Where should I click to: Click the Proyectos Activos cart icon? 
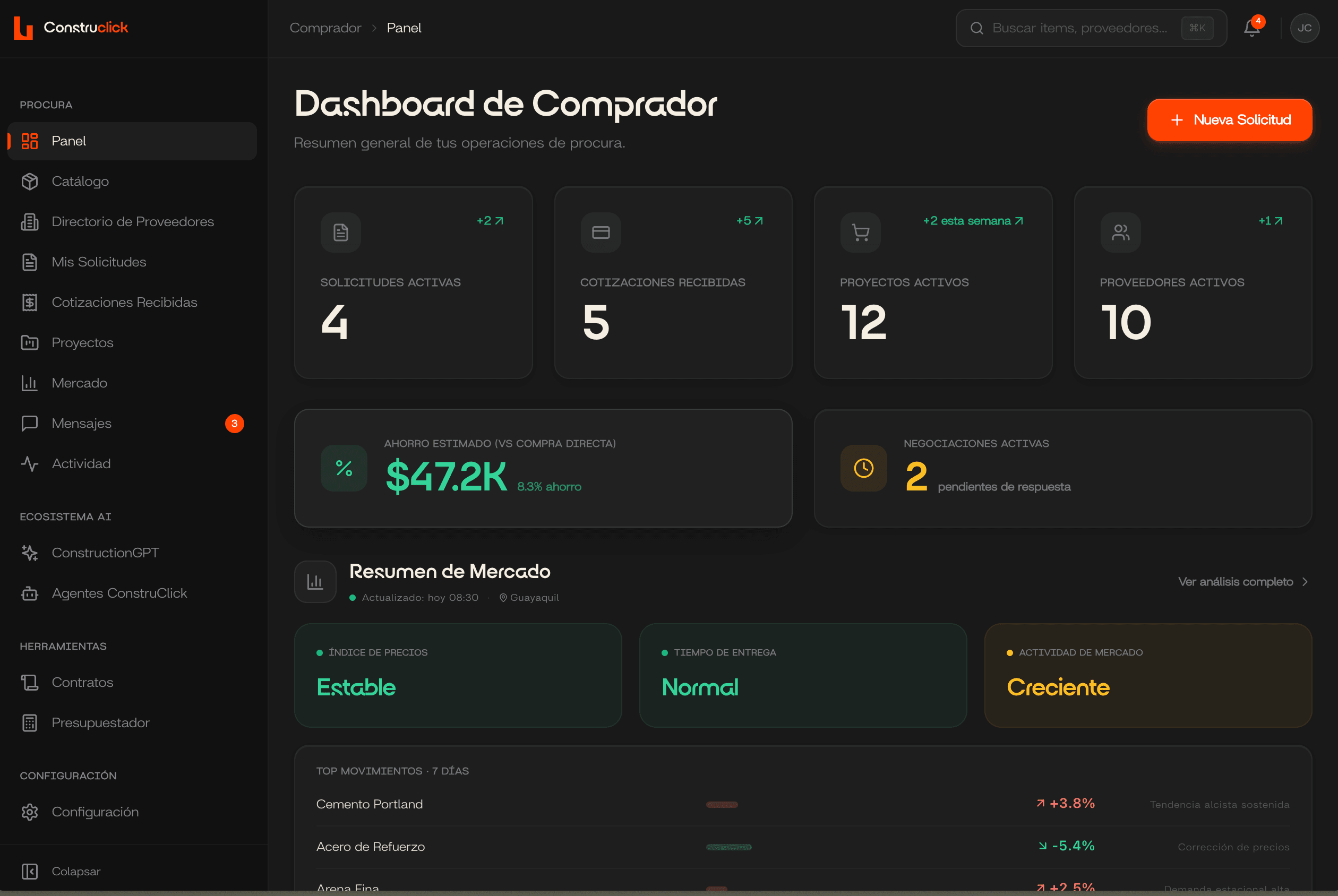point(860,232)
